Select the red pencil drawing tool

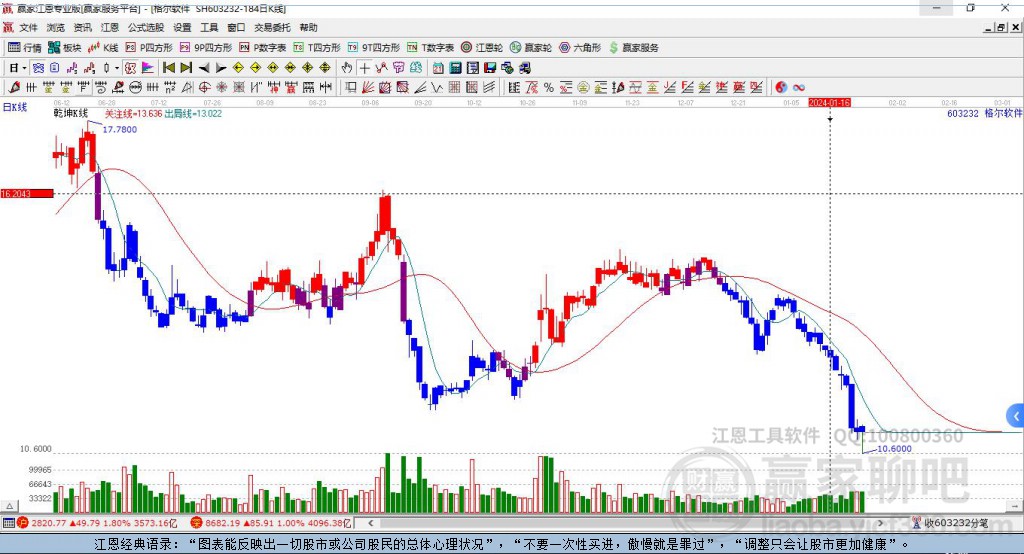[x=14, y=87]
